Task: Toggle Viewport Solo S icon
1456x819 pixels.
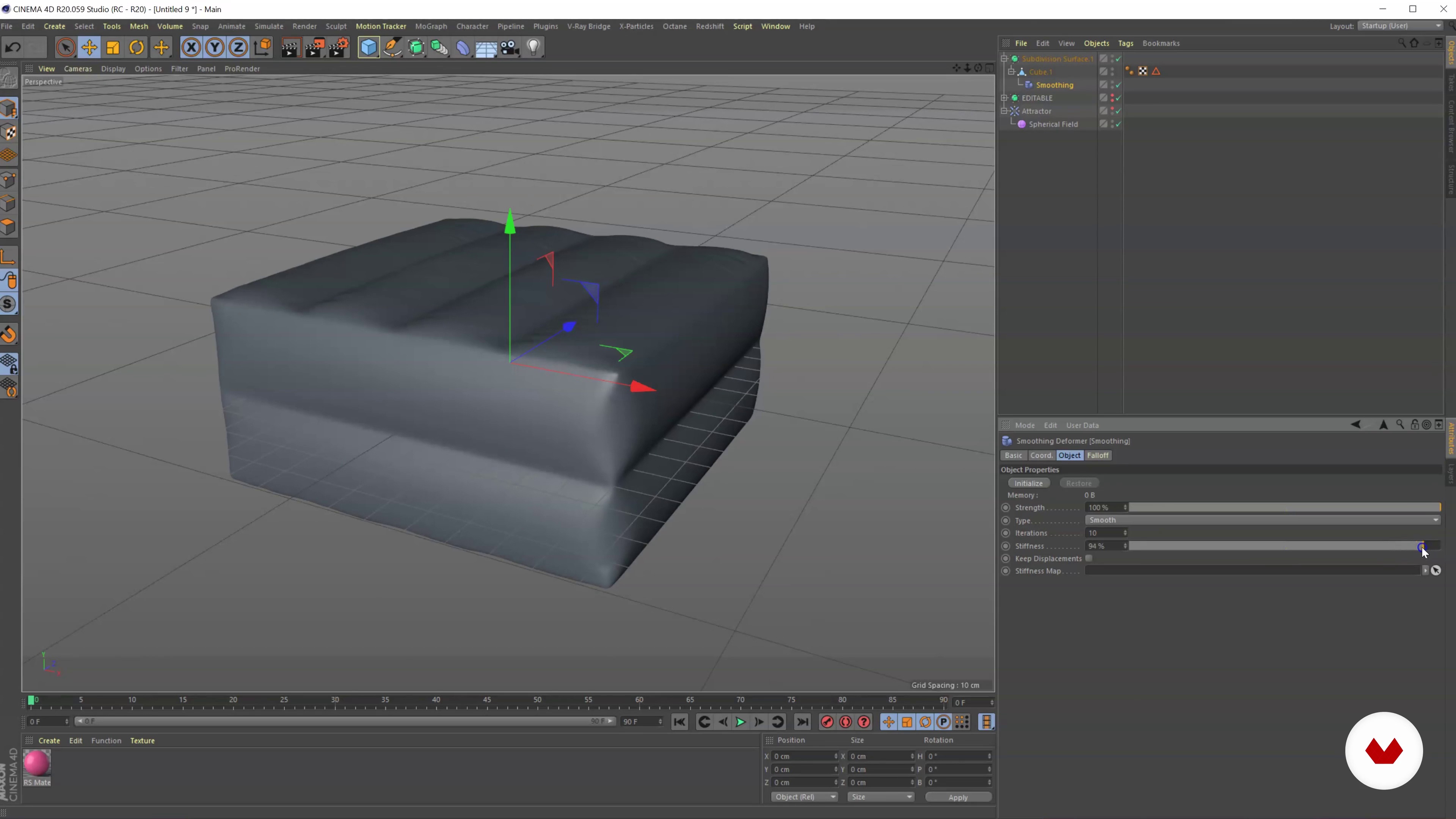Action: pos(9,304)
